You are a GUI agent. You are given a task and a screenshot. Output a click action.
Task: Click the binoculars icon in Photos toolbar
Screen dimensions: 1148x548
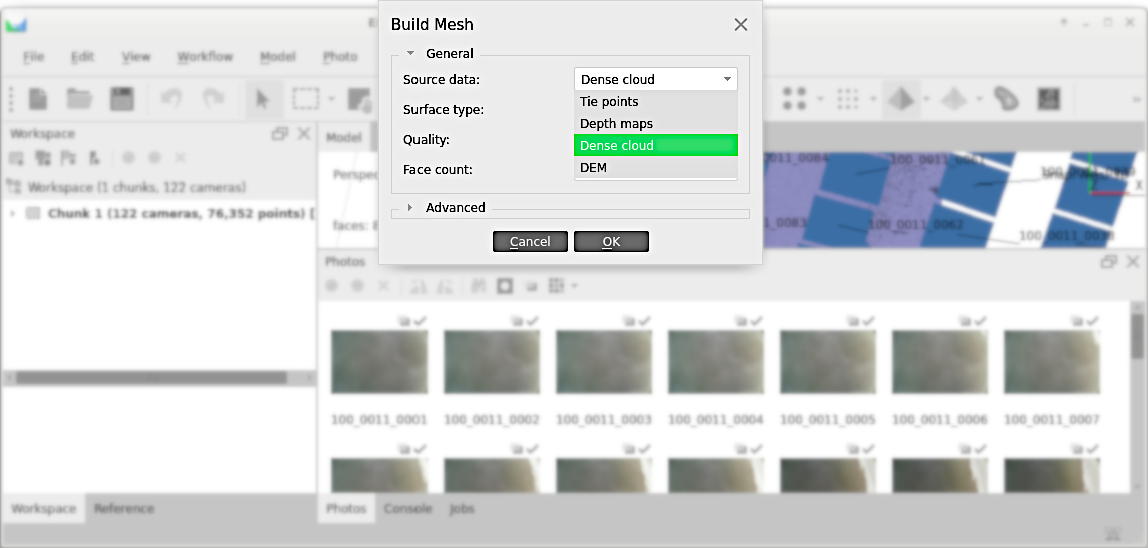tap(480, 286)
